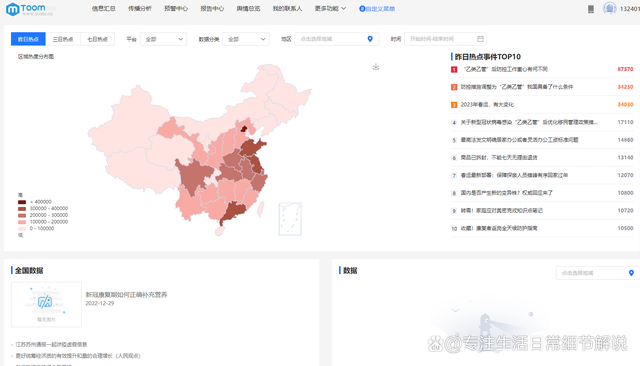
Task: Download the regional heat map via download icon
Action: [376, 67]
